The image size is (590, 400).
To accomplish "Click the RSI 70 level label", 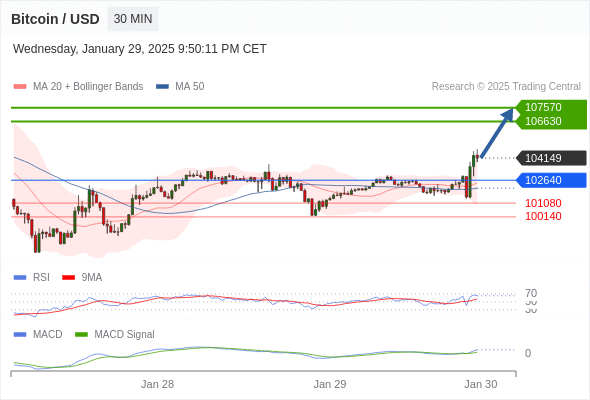I will point(531,293).
